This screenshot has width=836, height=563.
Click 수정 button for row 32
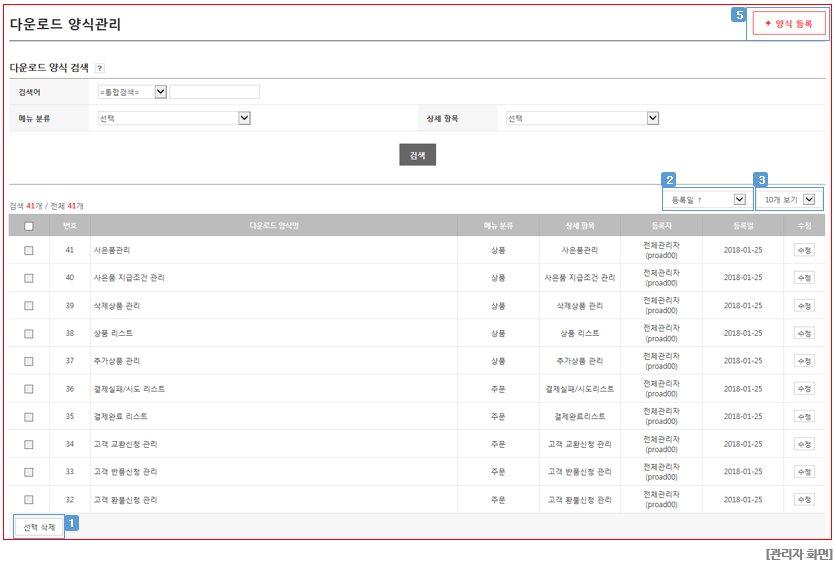click(805, 500)
